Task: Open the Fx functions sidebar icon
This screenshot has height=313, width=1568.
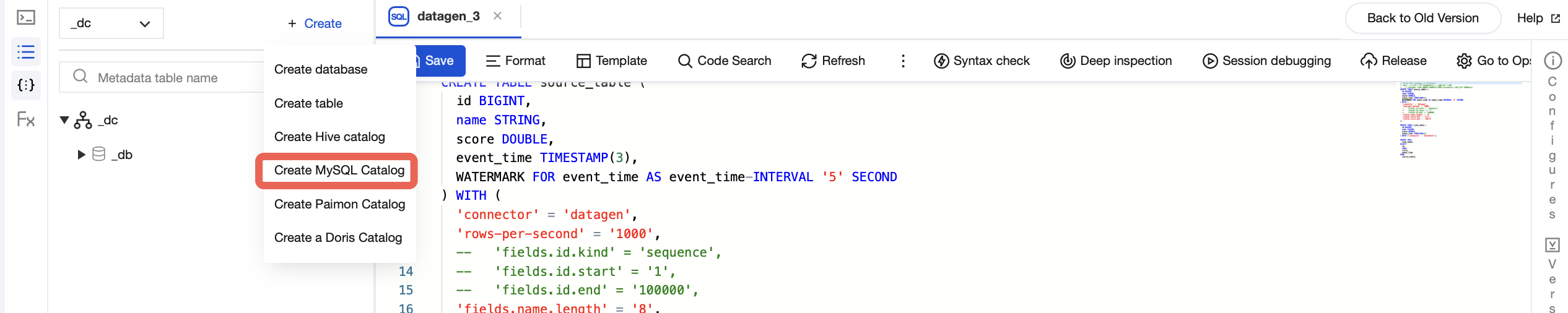Action: (x=26, y=119)
